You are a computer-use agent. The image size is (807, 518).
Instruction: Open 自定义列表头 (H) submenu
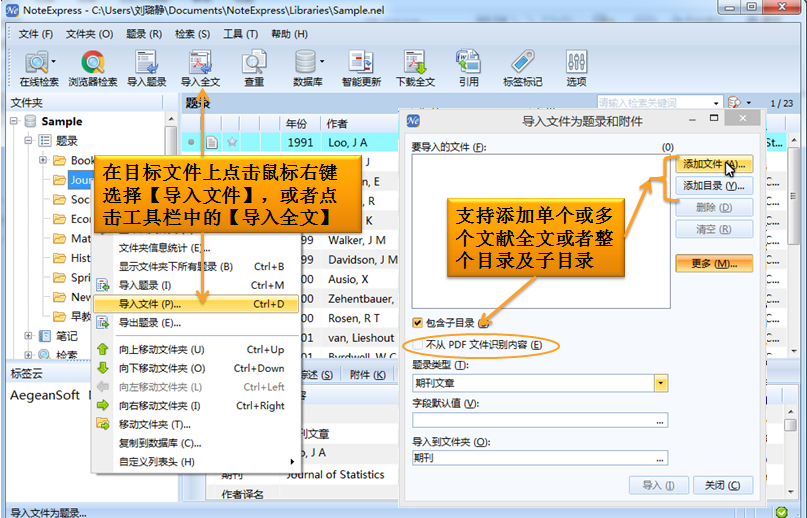[196, 462]
